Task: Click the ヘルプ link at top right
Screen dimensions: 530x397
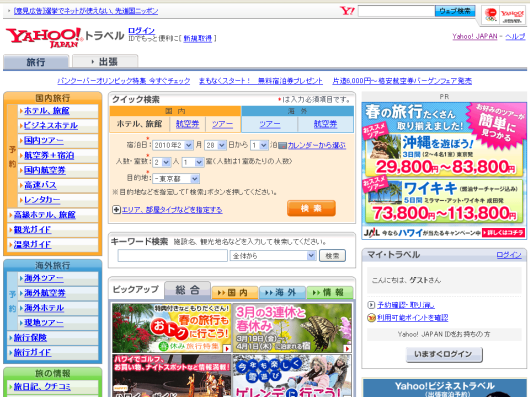Action: (x=515, y=36)
